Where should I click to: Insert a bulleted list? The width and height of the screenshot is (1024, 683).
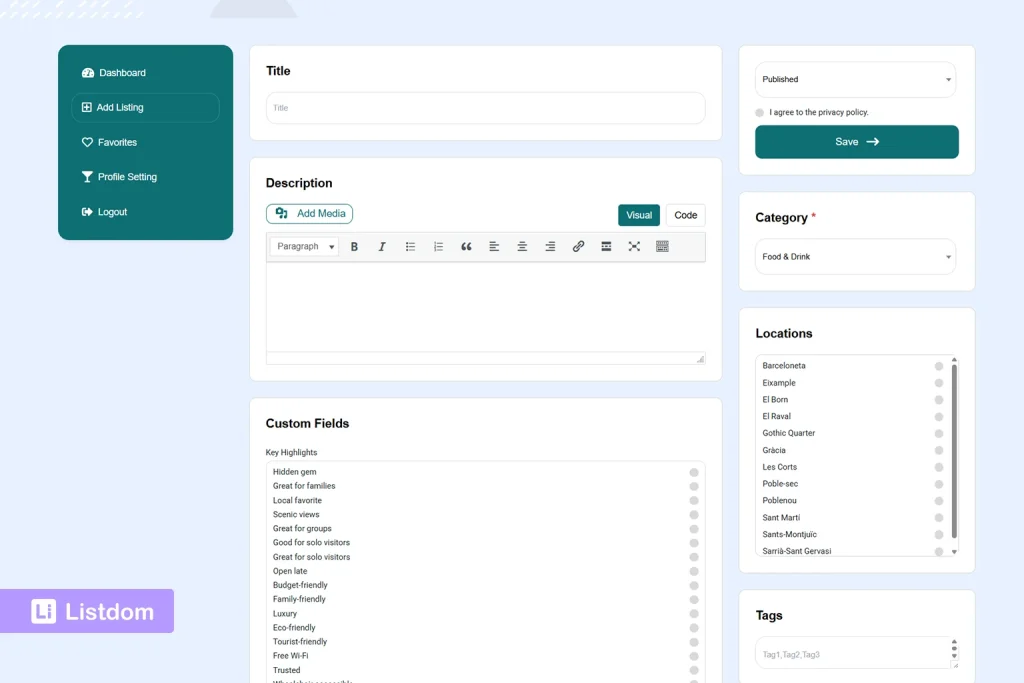point(410,246)
